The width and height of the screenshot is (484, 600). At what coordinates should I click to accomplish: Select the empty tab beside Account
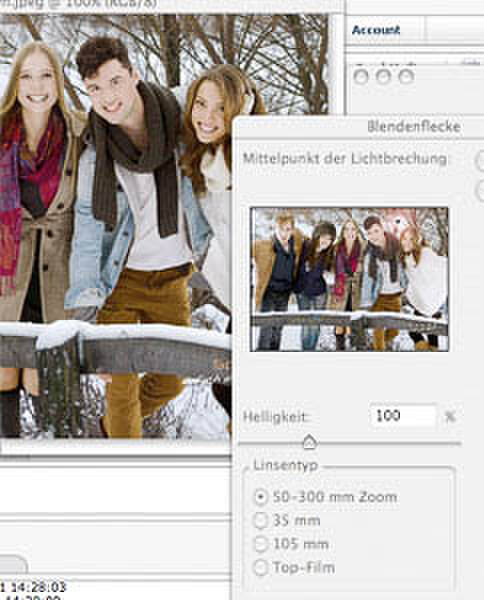(455, 30)
